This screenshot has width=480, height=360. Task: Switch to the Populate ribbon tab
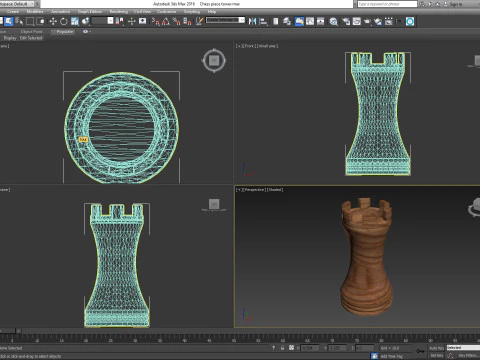[64, 32]
